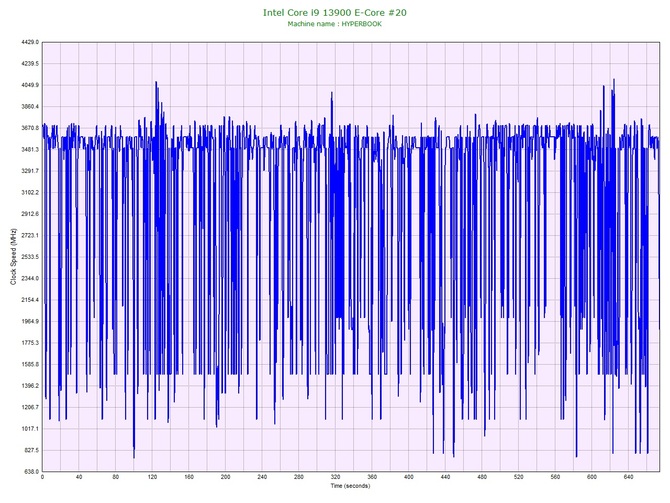Click the y-axis value 1585.8
Screen dimensions: 670x503
click(30, 365)
